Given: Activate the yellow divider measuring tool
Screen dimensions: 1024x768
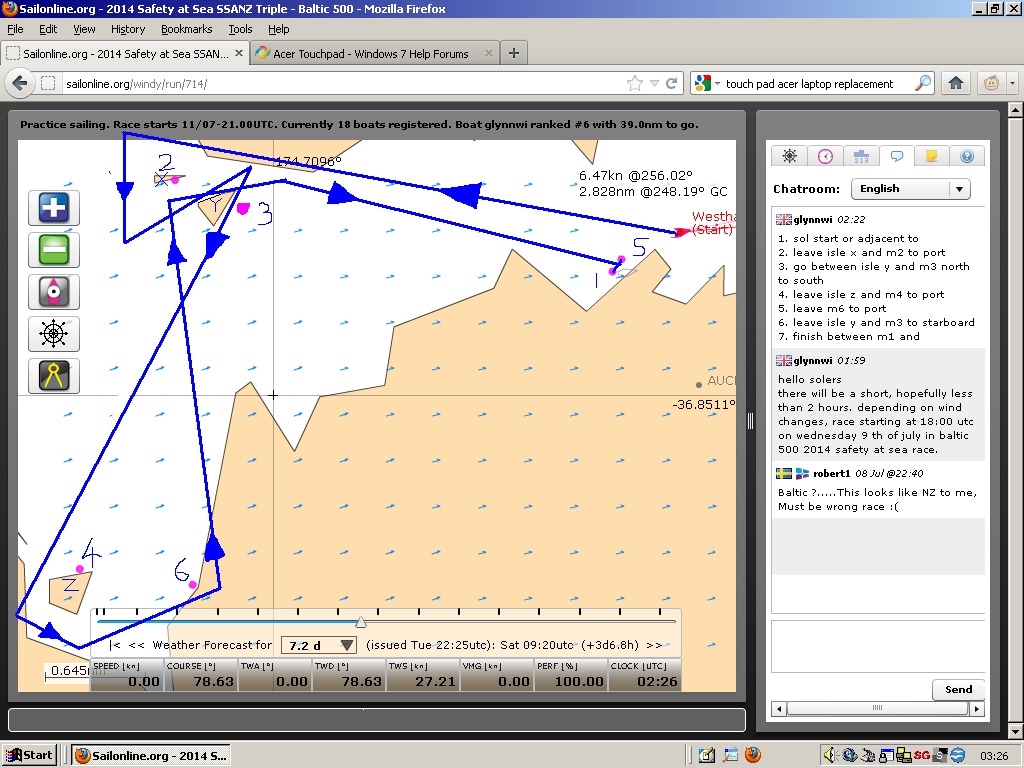Looking at the screenshot, I should click(x=54, y=376).
